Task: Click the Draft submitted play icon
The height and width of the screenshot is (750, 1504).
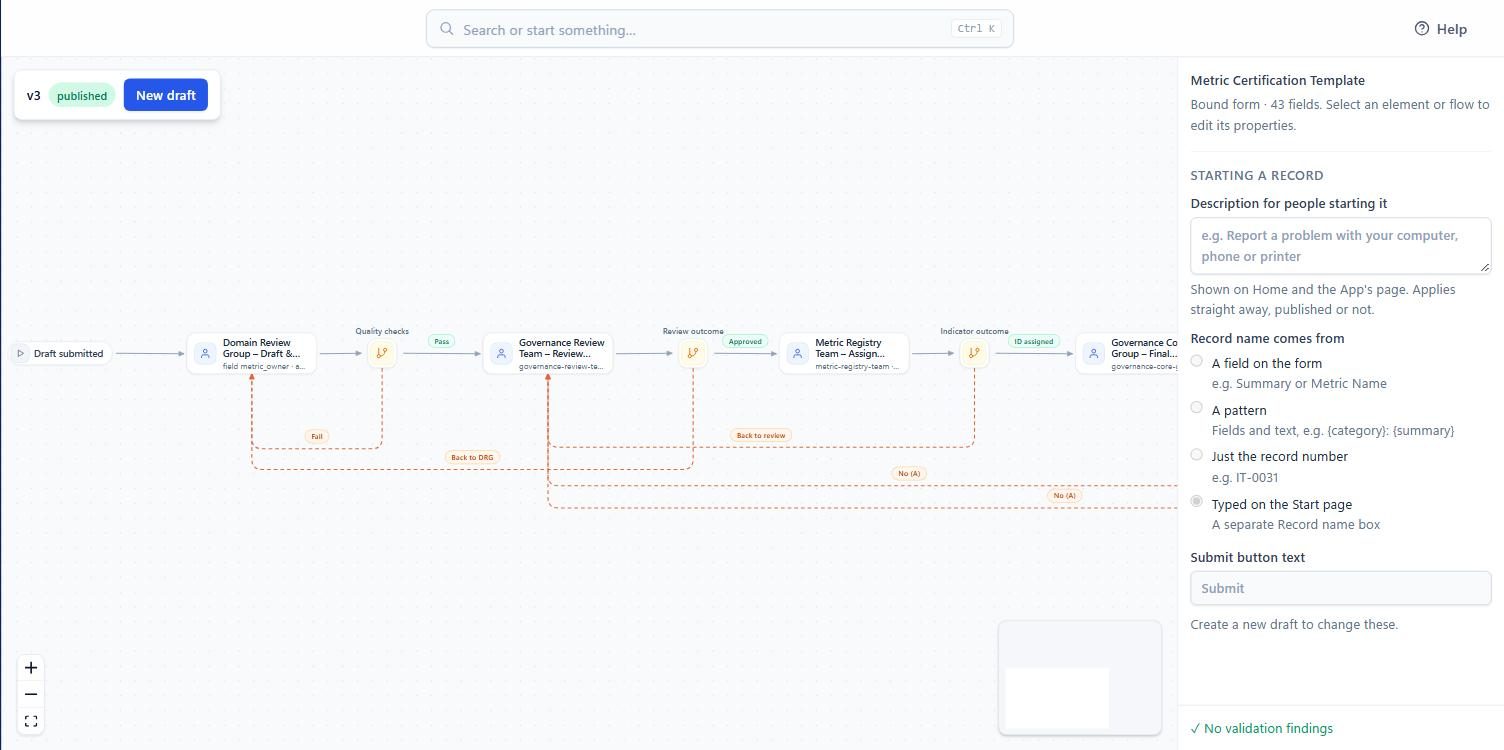Action: pyautogui.click(x=20, y=353)
